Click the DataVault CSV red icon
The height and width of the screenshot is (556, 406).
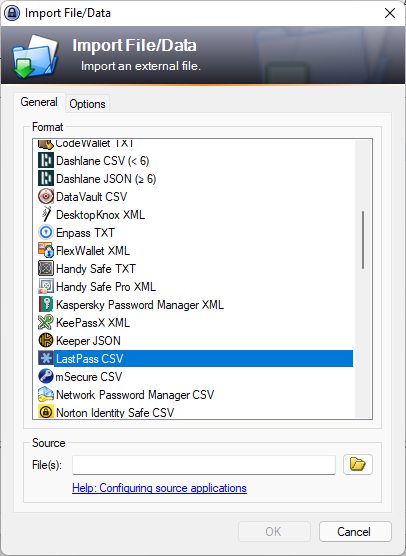(x=46, y=197)
